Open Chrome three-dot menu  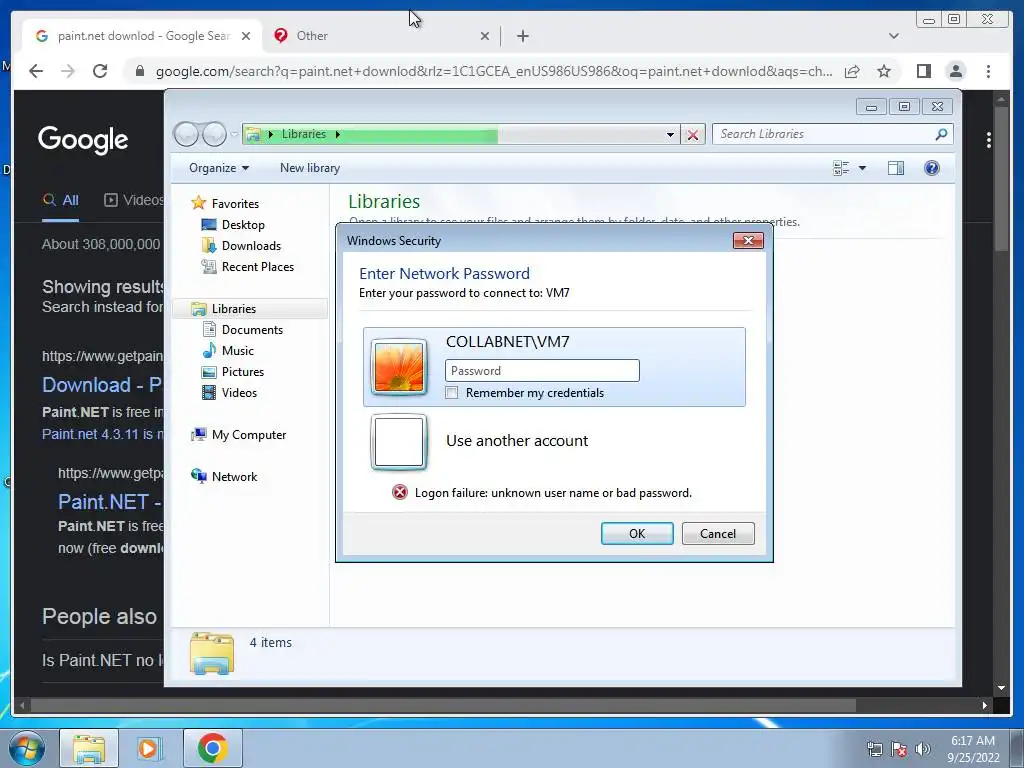(x=988, y=71)
